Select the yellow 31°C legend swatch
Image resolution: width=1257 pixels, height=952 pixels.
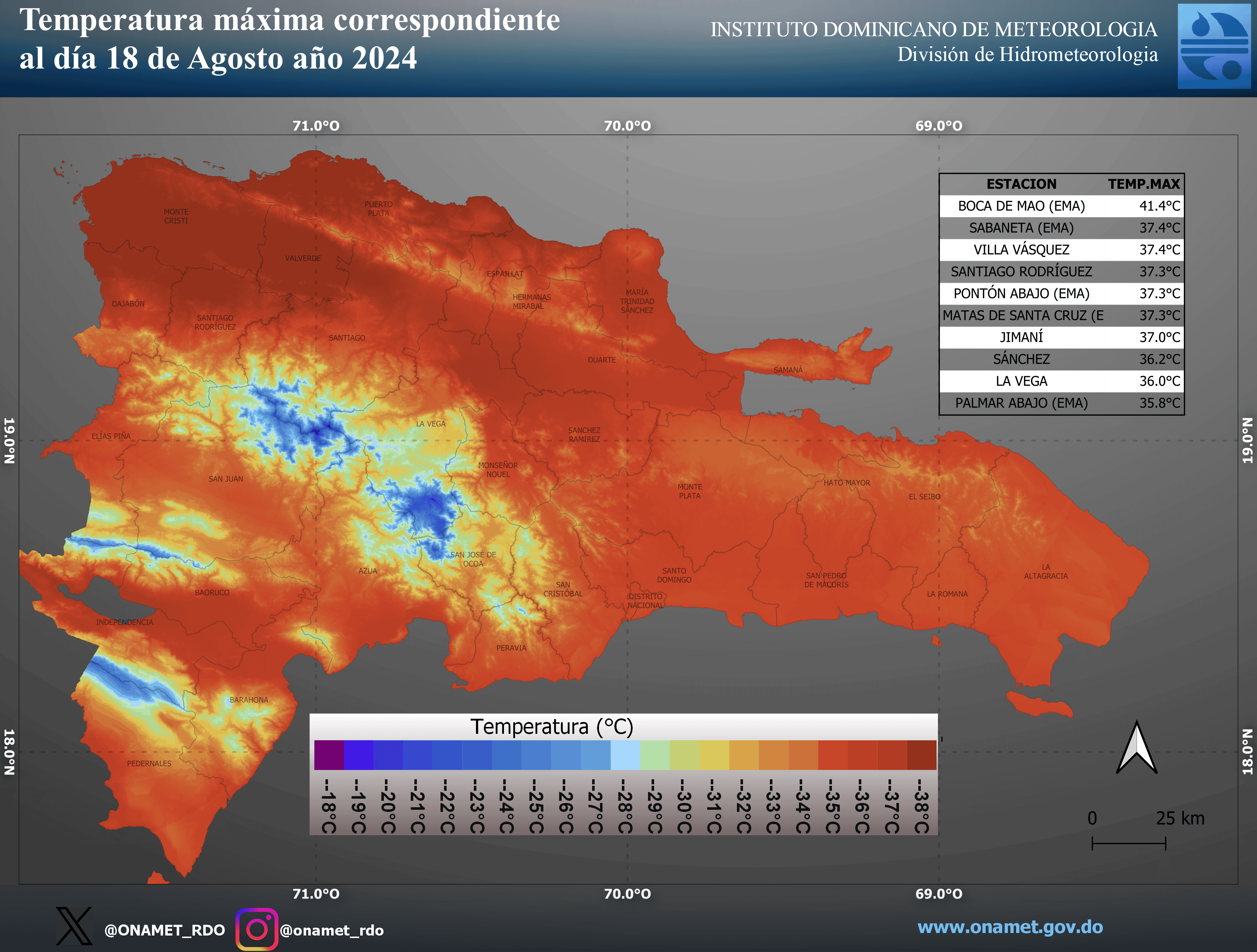714,755
